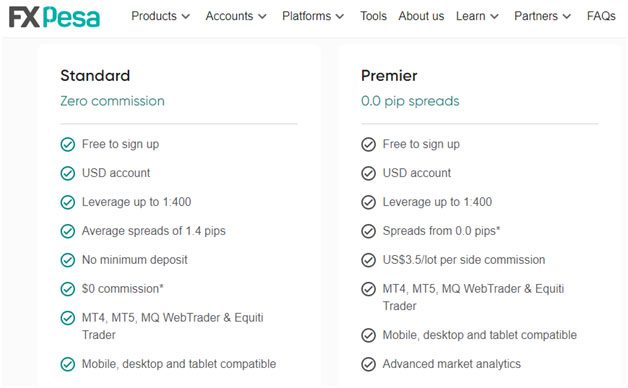Open the Learn dropdown menu
Viewport: 628px width, 388px height.
[477, 16]
